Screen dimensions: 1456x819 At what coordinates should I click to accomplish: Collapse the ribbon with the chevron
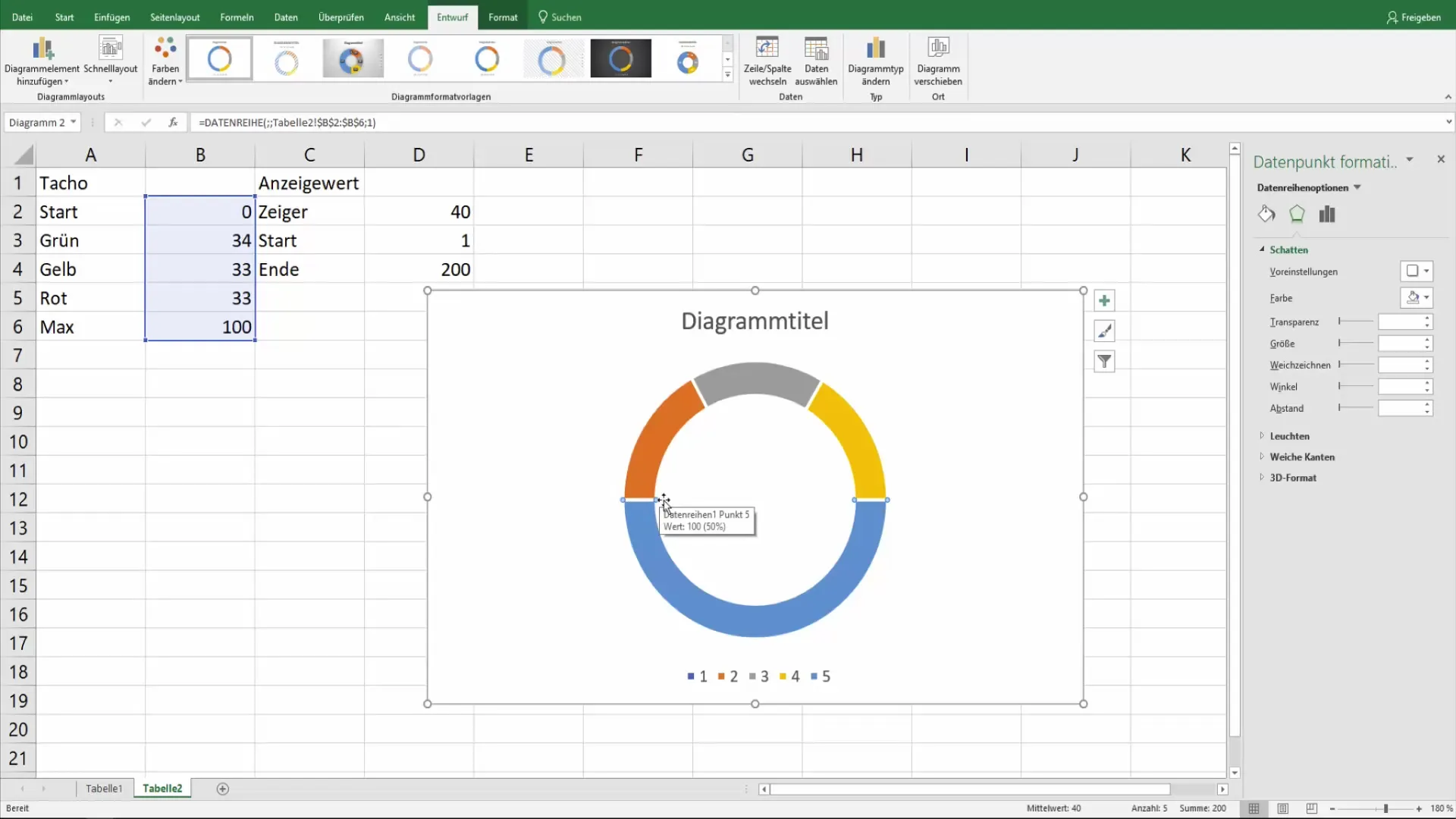1448,97
